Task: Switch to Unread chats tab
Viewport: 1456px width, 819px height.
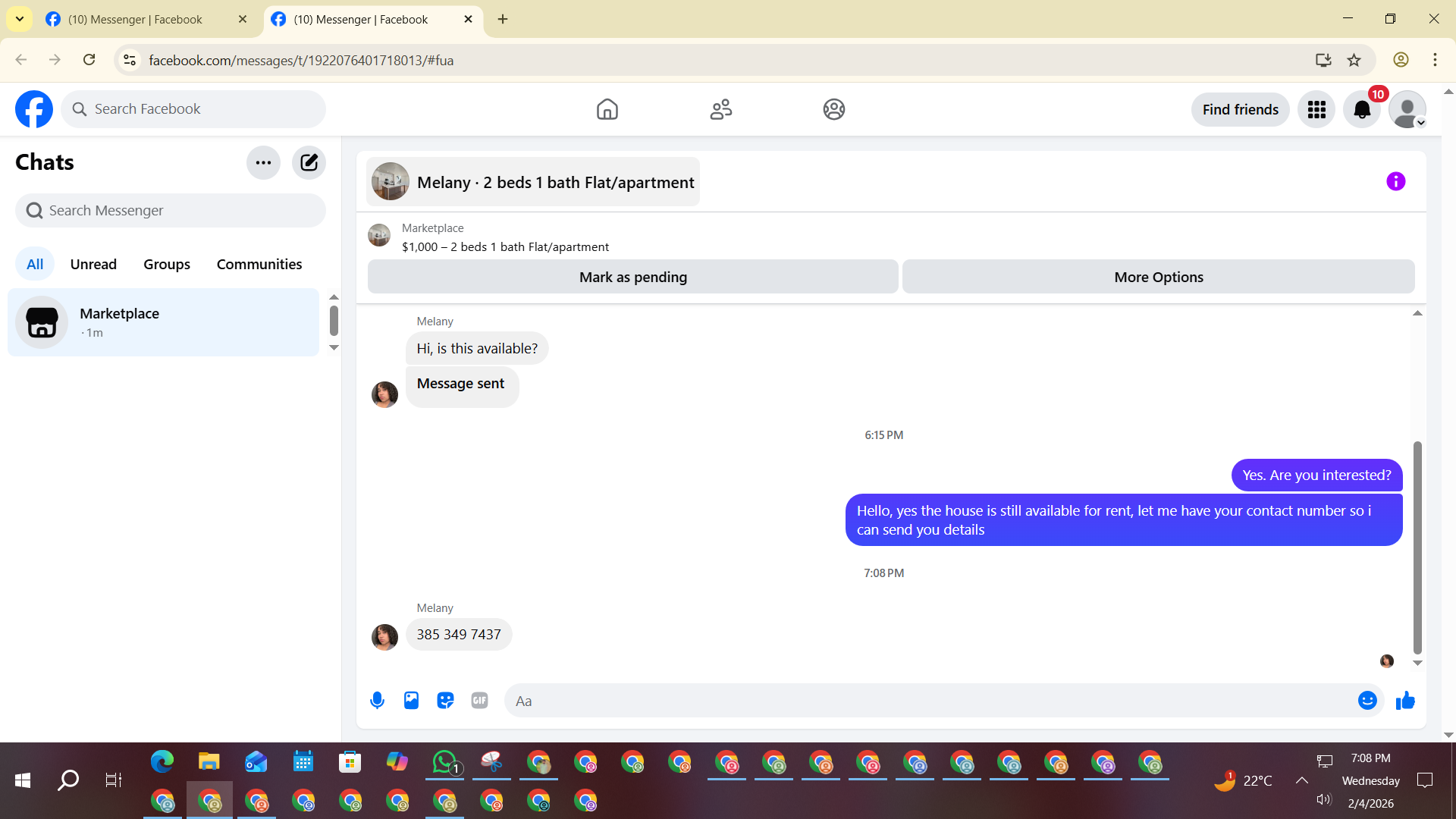Action: pos(93,264)
